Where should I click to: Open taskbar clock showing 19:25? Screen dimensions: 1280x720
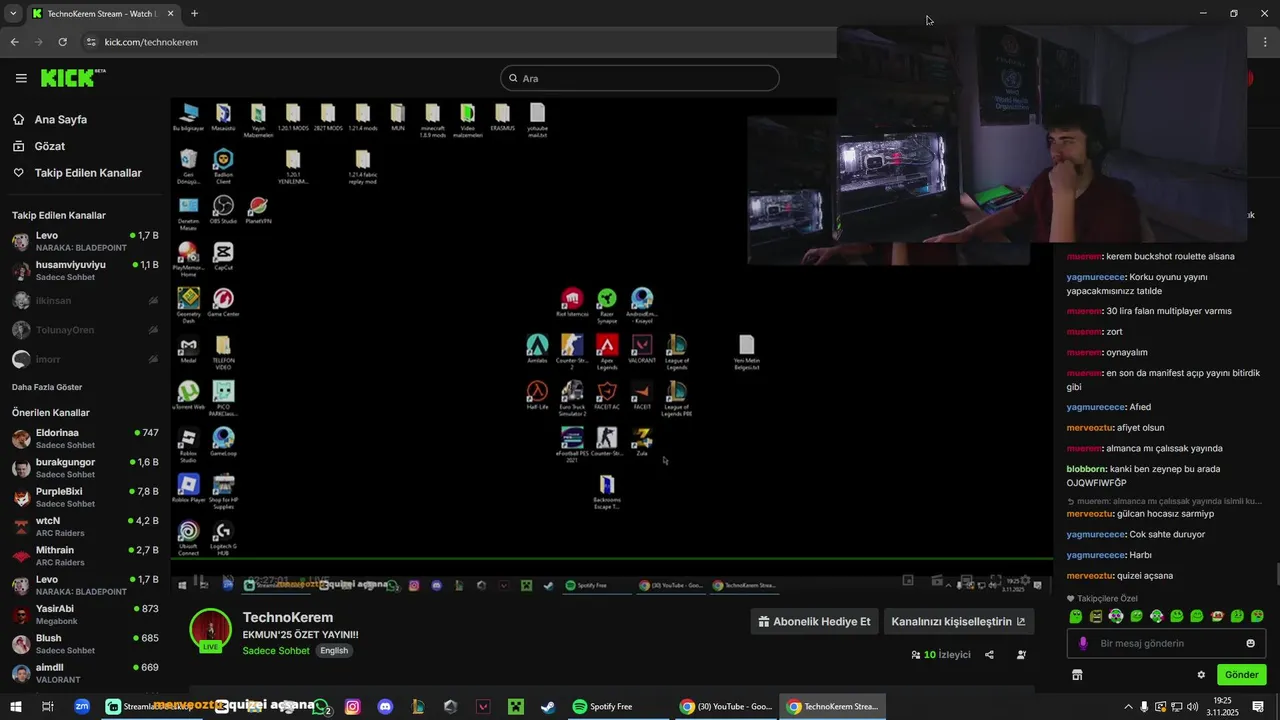point(1222,706)
